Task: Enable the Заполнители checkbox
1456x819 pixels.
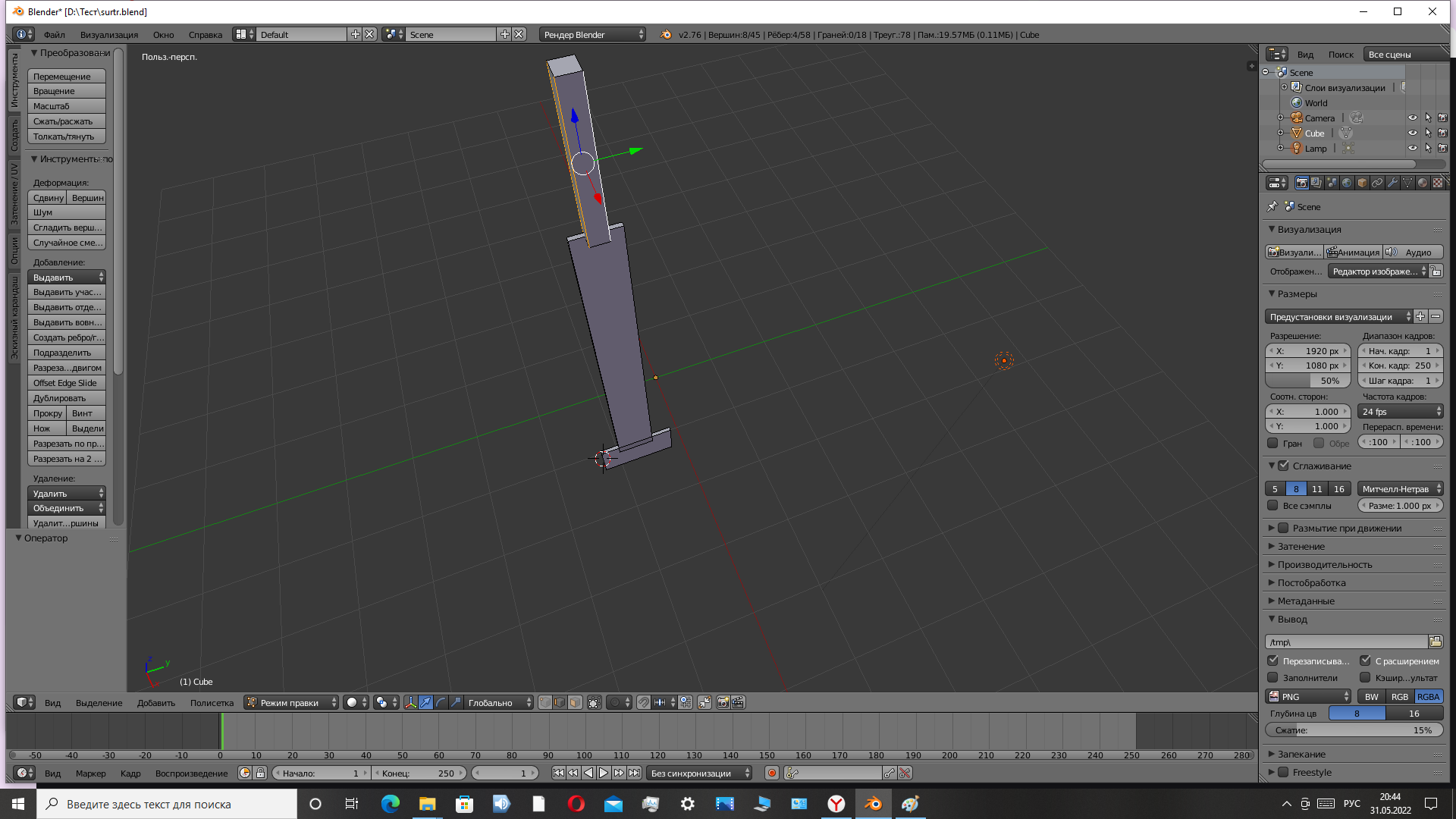Action: coord(1273,677)
